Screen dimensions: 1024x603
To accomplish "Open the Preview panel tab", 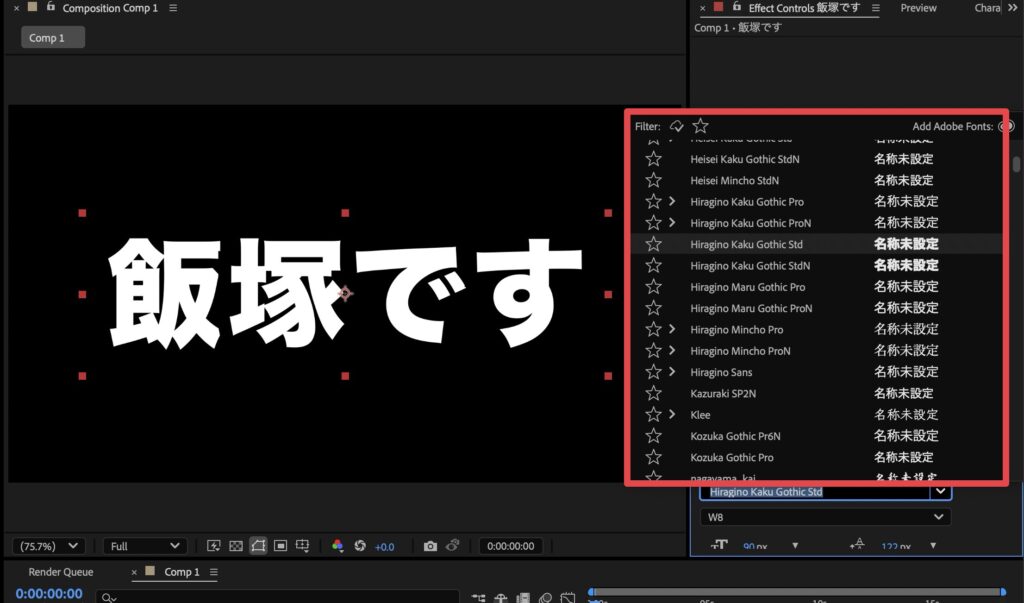I will [x=918, y=8].
